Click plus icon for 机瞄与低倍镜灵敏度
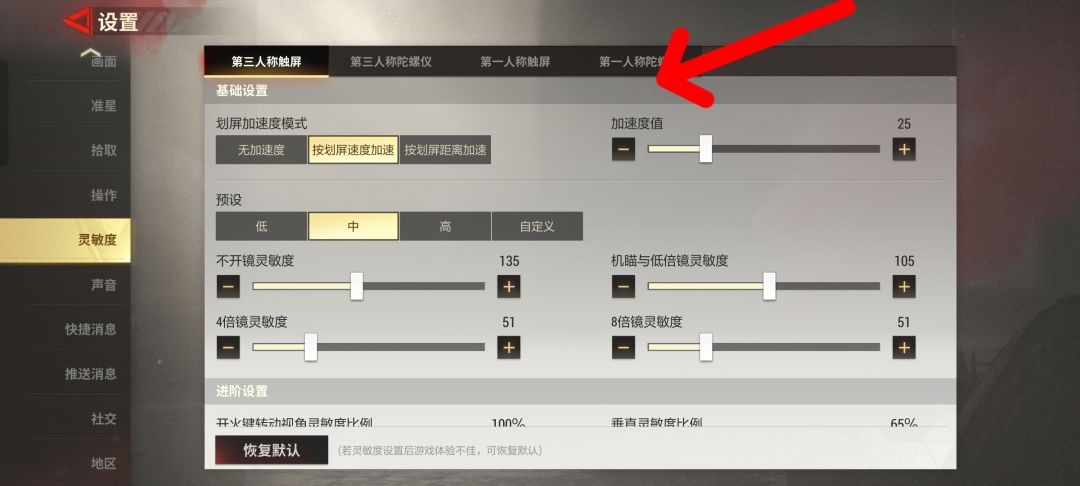This screenshot has width=1080, height=486. (x=904, y=286)
